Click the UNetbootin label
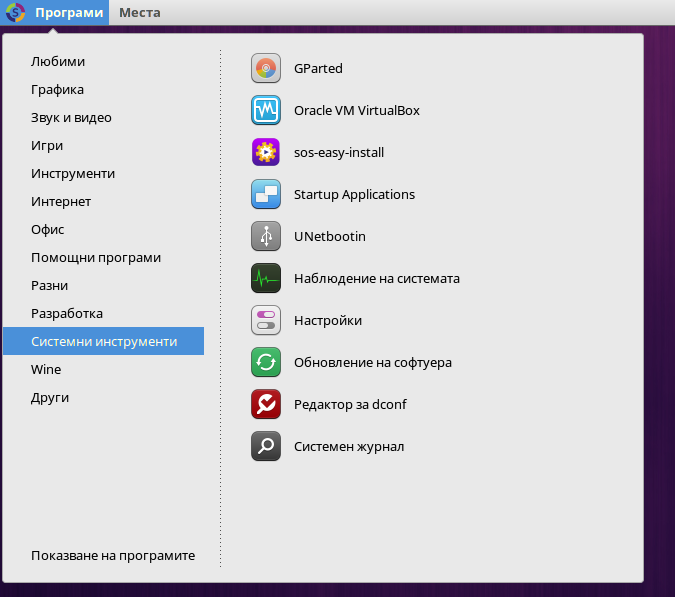 330,236
